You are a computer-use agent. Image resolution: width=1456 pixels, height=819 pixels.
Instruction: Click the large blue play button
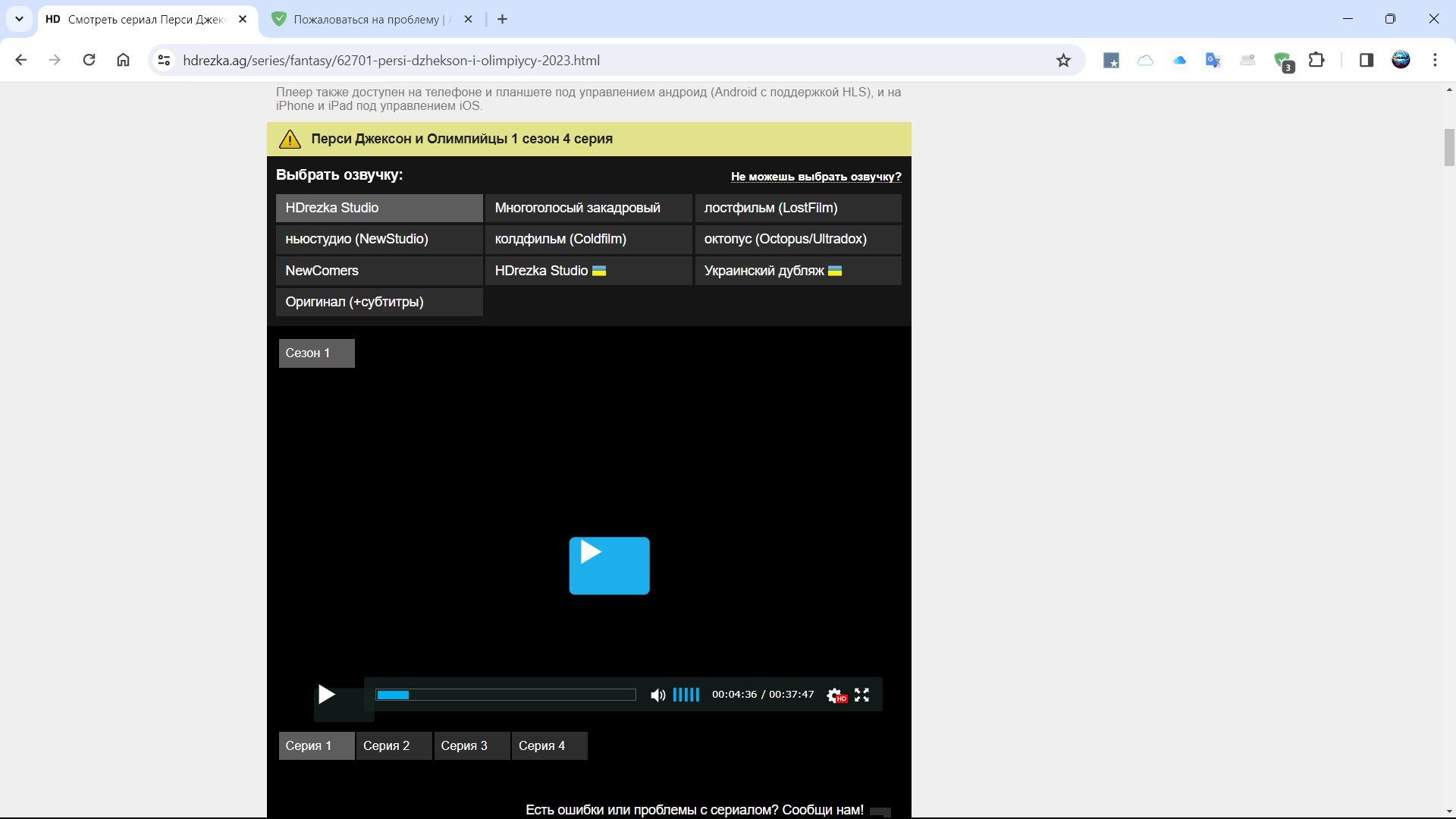(609, 566)
